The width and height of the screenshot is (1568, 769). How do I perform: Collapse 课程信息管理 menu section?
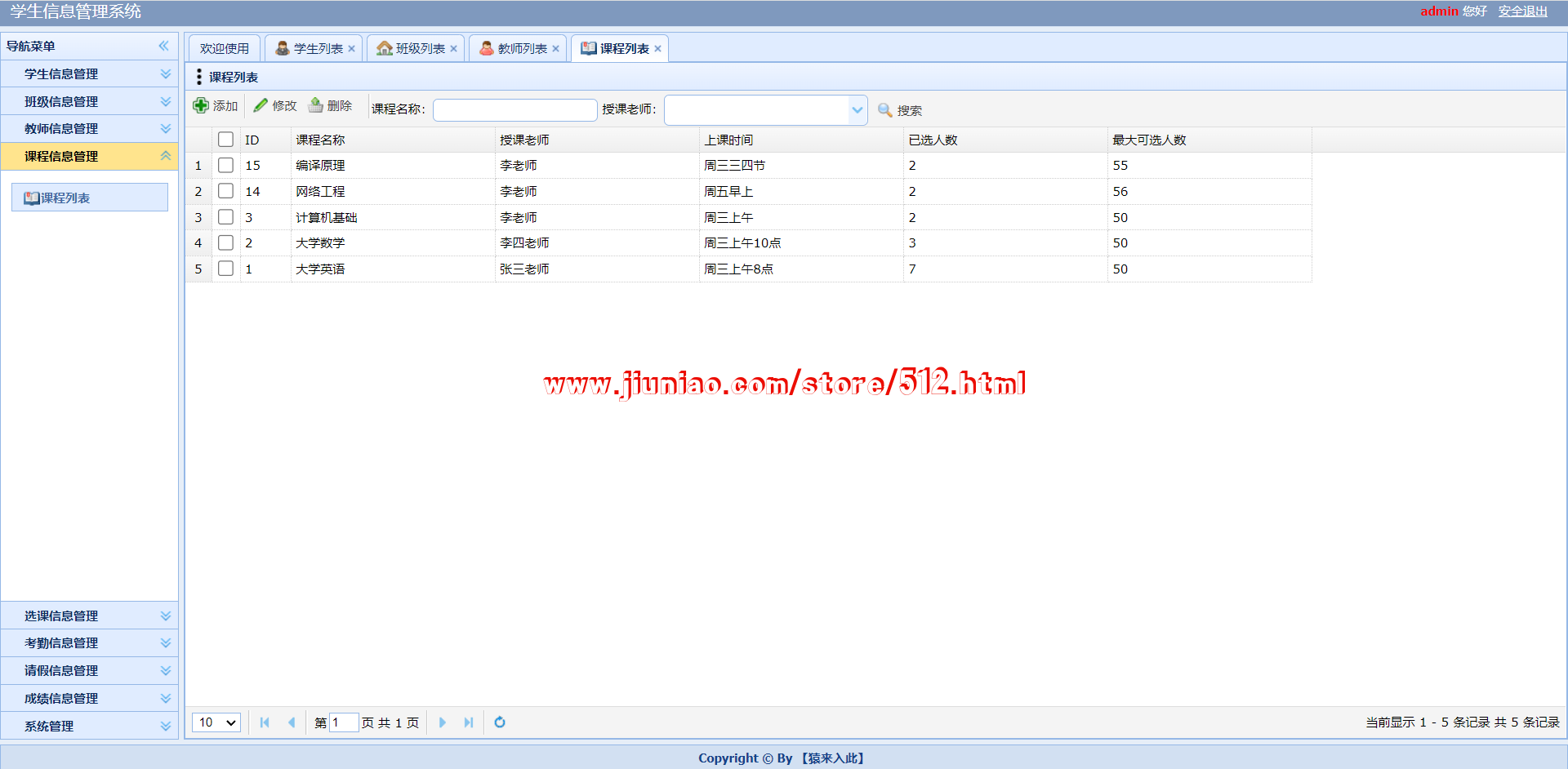[x=166, y=156]
